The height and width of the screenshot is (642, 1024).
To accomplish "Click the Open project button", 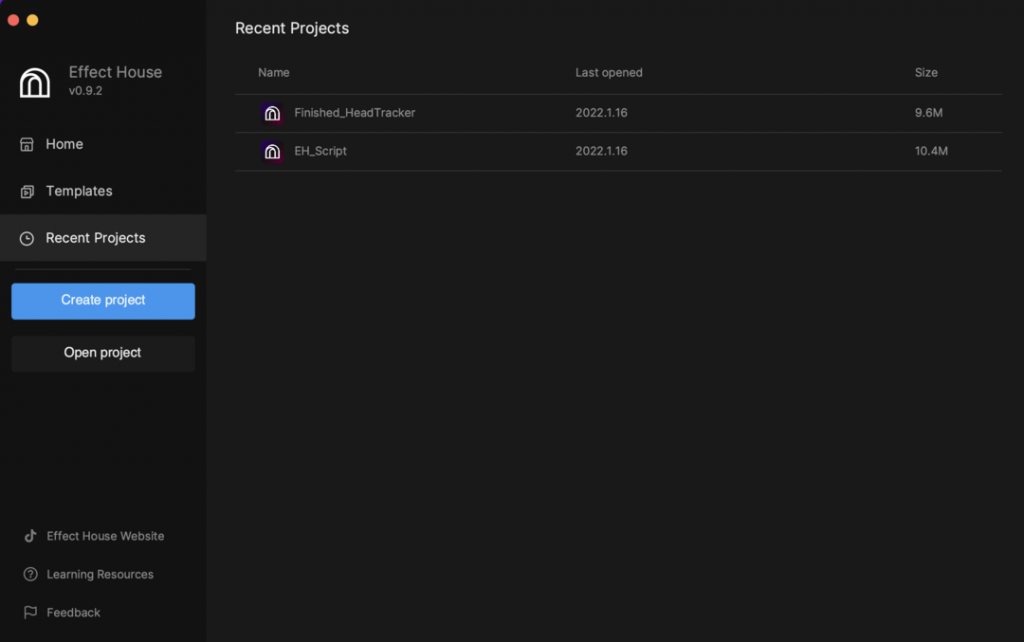I will coord(103,353).
